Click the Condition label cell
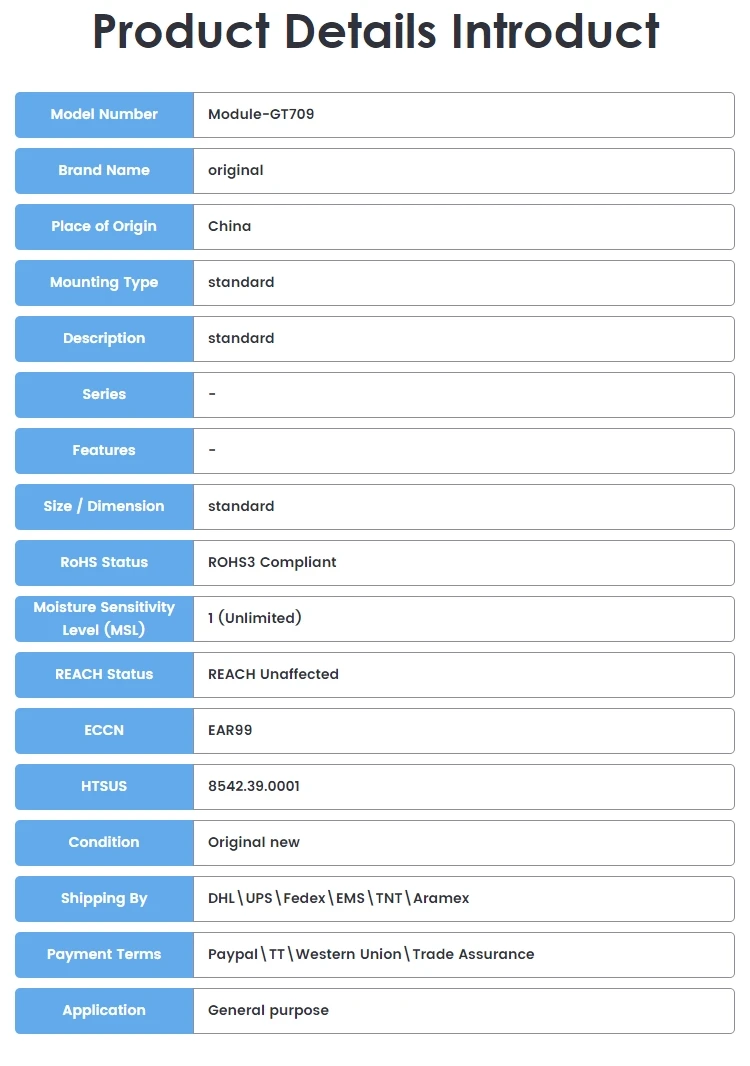Image resolution: width=750 pixels, height=1066 pixels. pos(104,842)
